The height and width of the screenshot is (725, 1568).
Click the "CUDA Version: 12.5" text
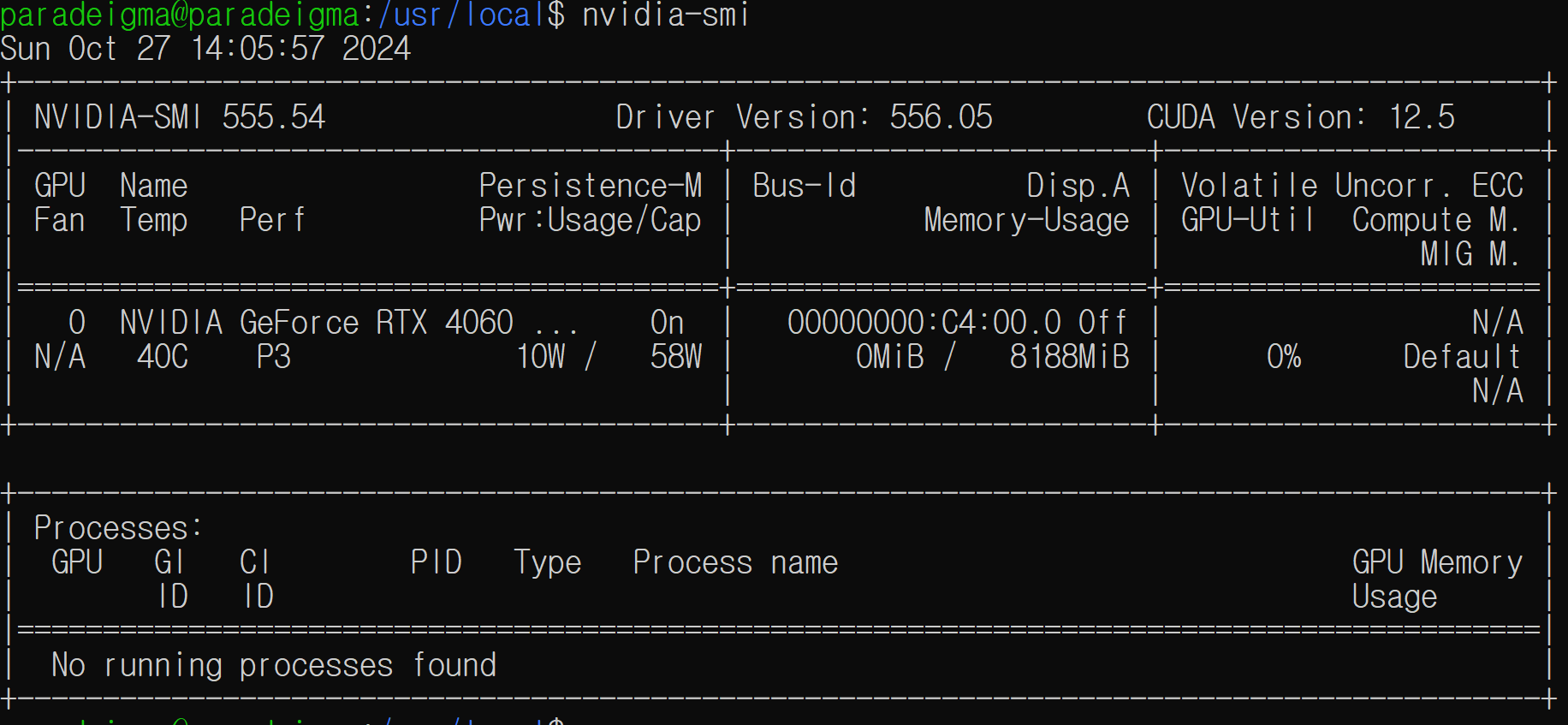[x=1301, y=117]
